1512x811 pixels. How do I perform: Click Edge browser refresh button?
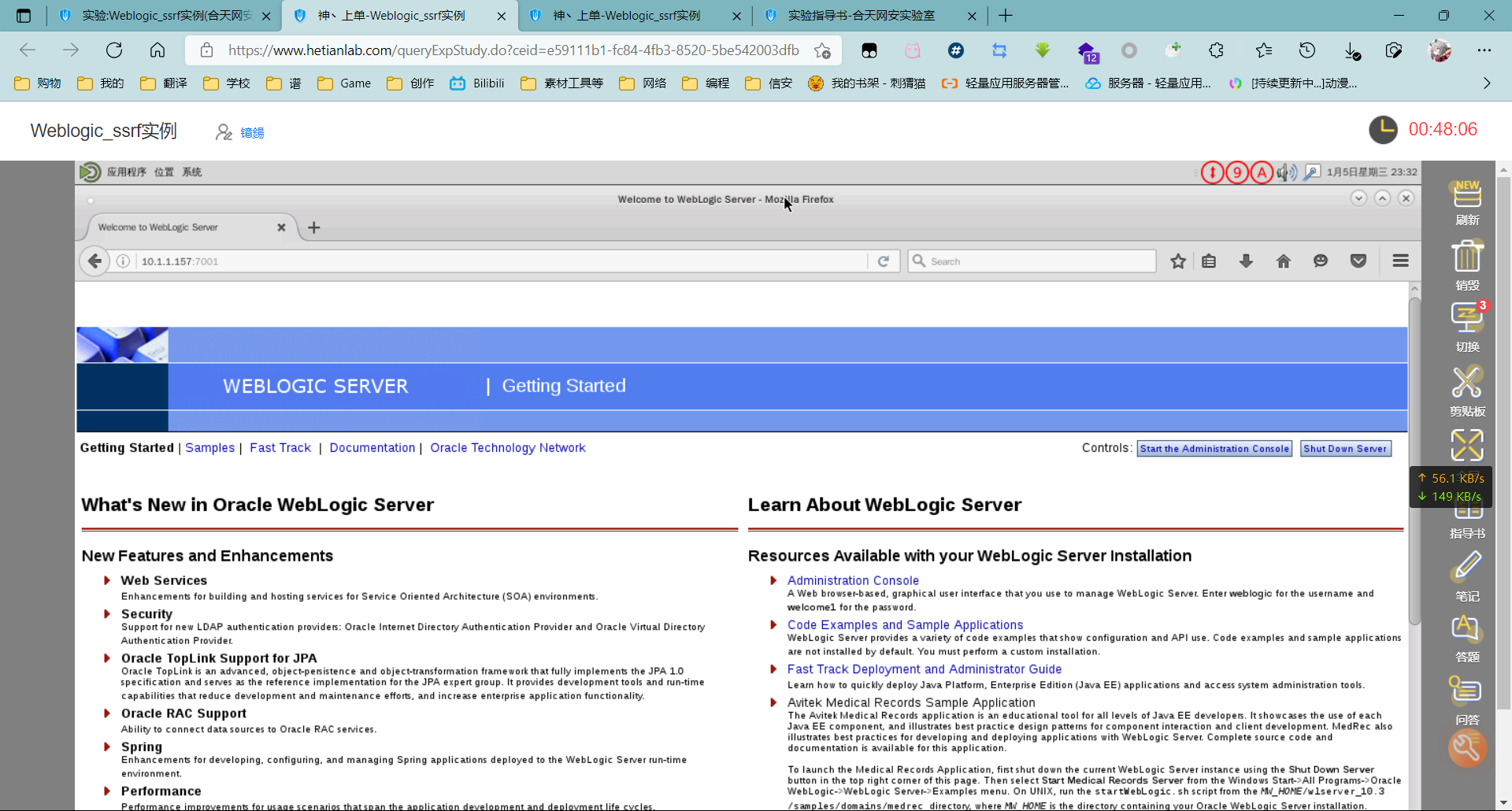[x=114, y=50]
